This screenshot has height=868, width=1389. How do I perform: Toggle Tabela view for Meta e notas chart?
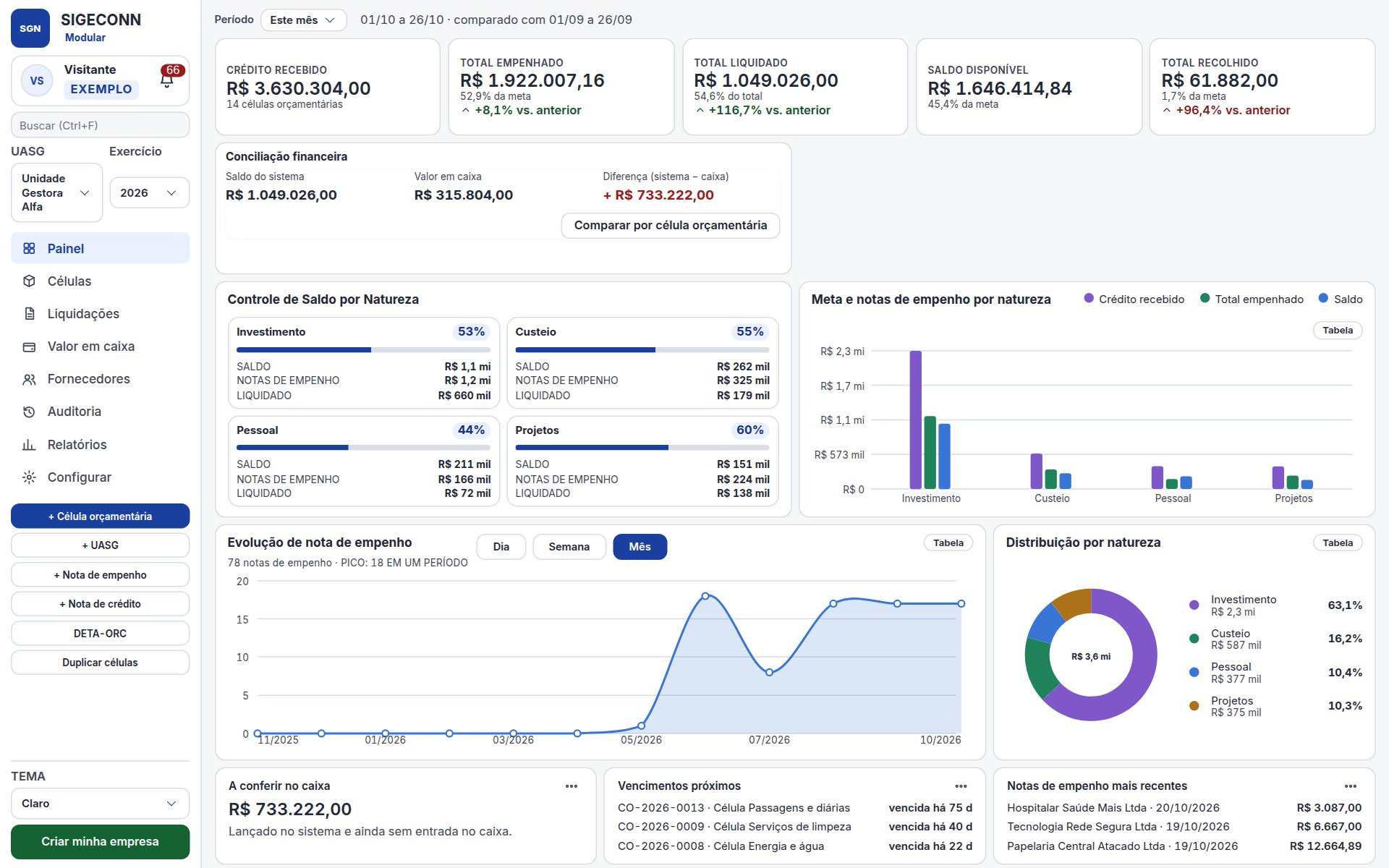point(1338,331)
